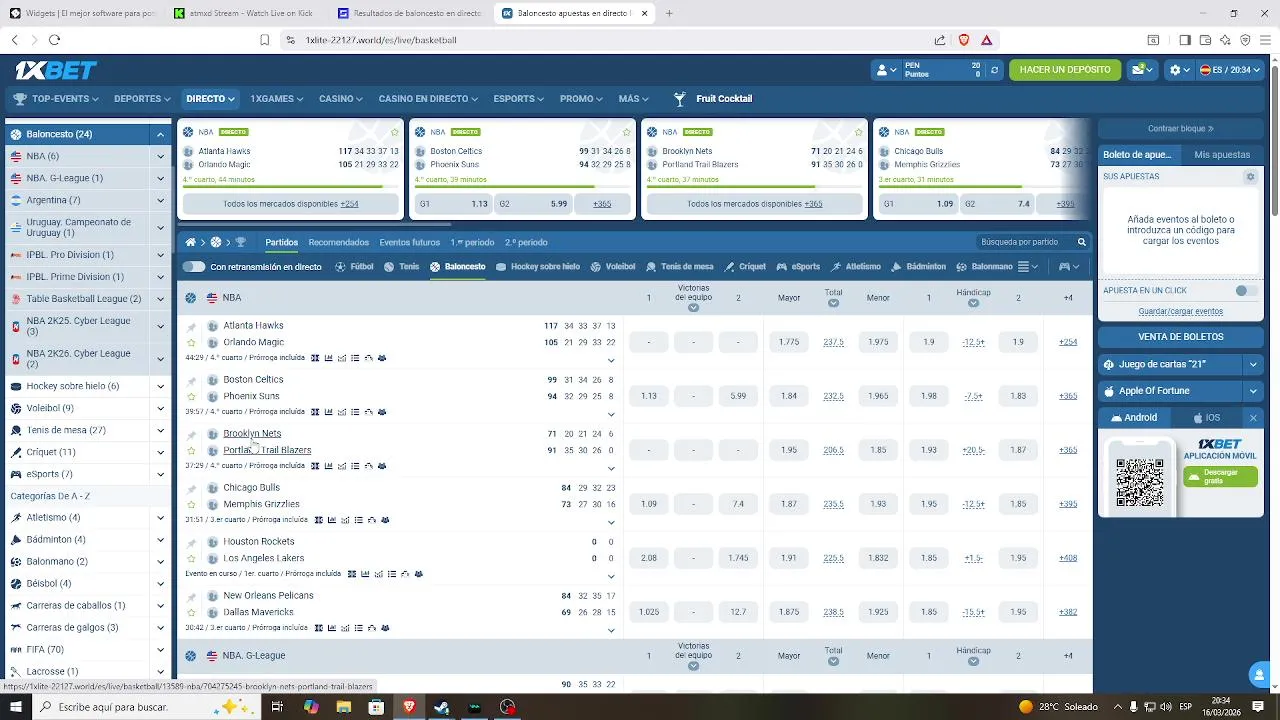
Task: Click in Búsqueda por partido field
Action: coord(1024,242)
